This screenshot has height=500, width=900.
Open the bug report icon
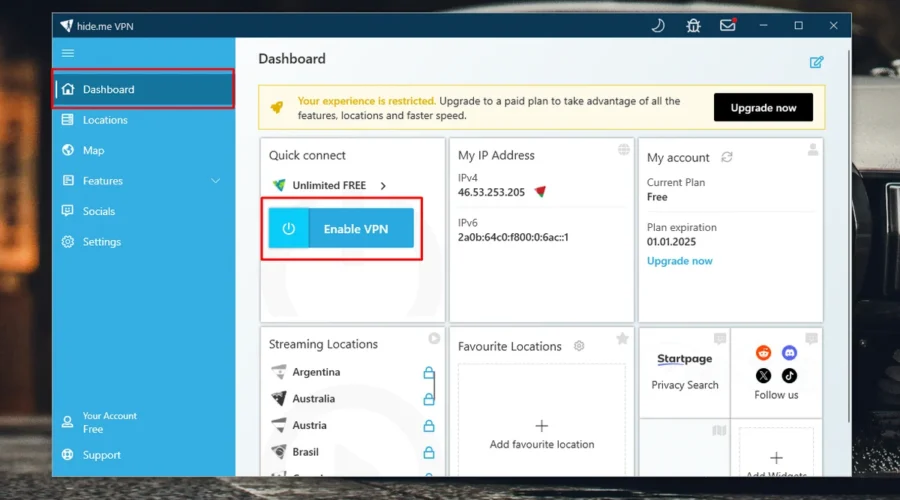pos(693,26)
